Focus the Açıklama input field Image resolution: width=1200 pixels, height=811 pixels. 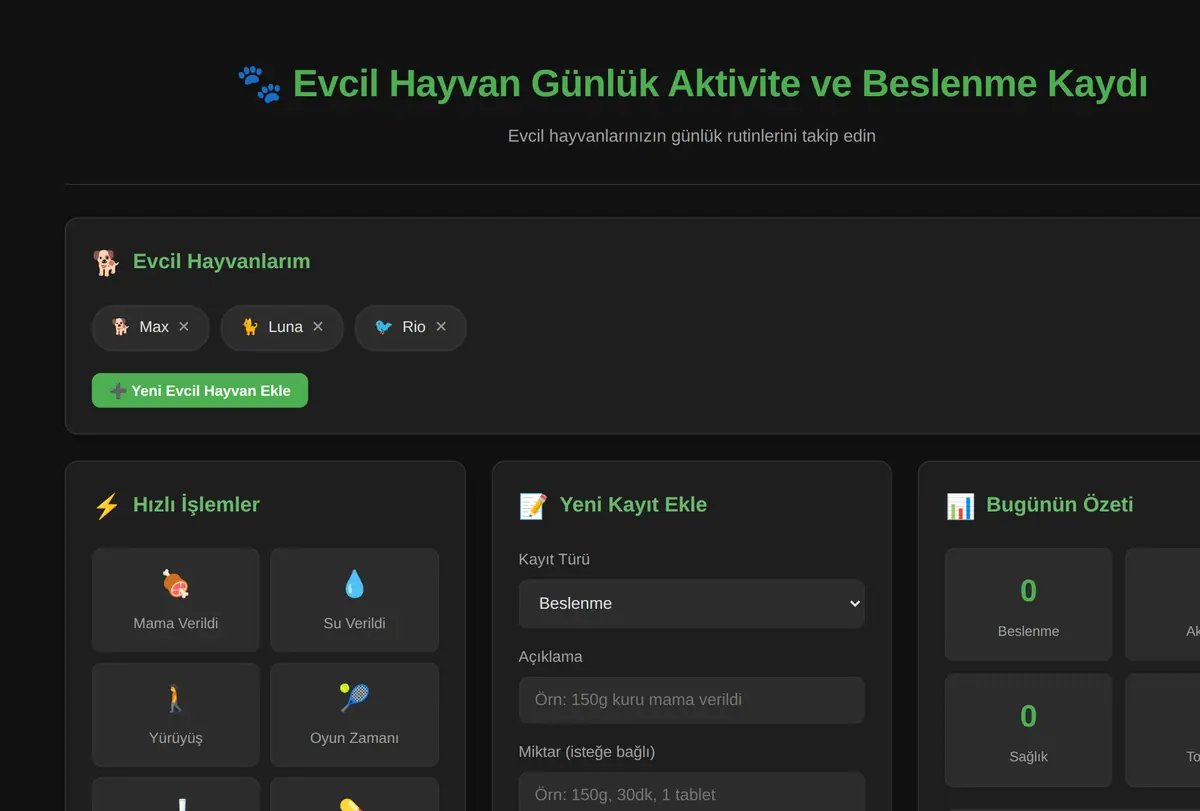tap(692, 700)
